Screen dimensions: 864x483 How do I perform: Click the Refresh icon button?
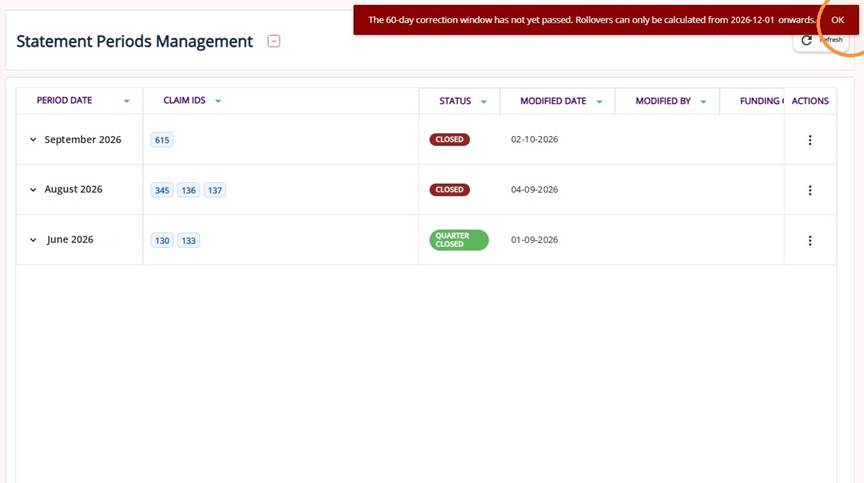[x=821, y=40]
